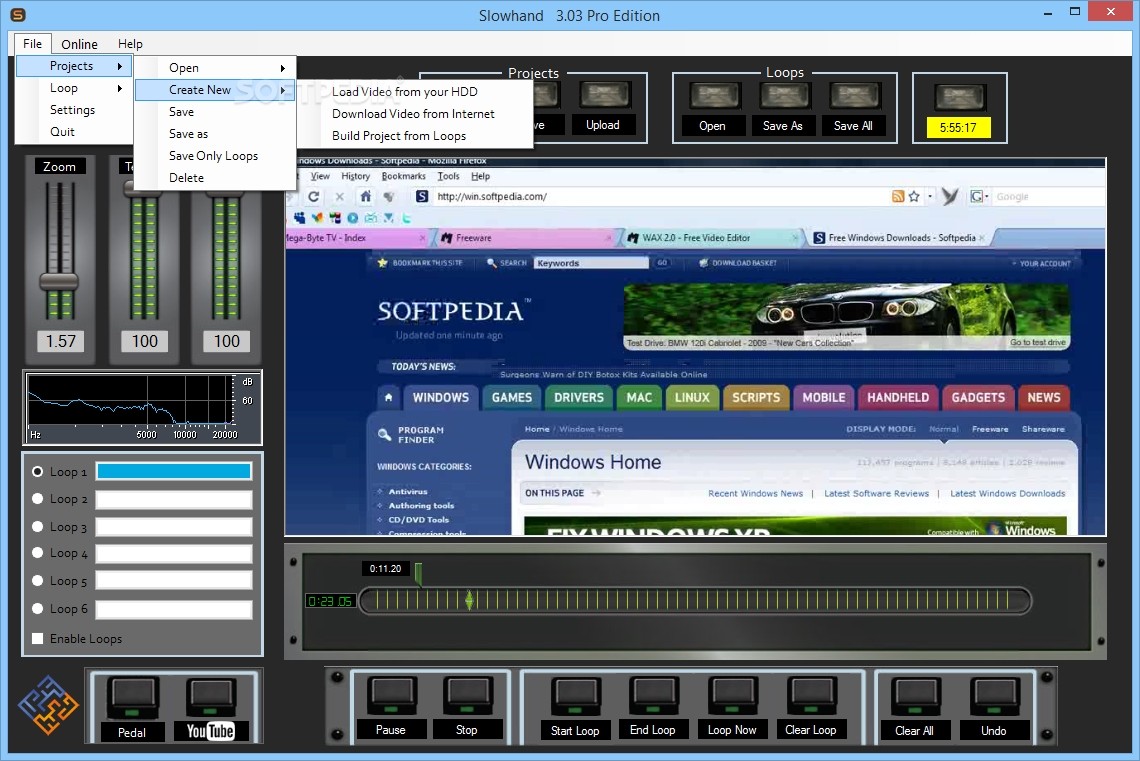Image resolution: width=1140 pixels, height=761 pixels.
Task: Click the Loop 1 blue name field
Action: [174, 471]
